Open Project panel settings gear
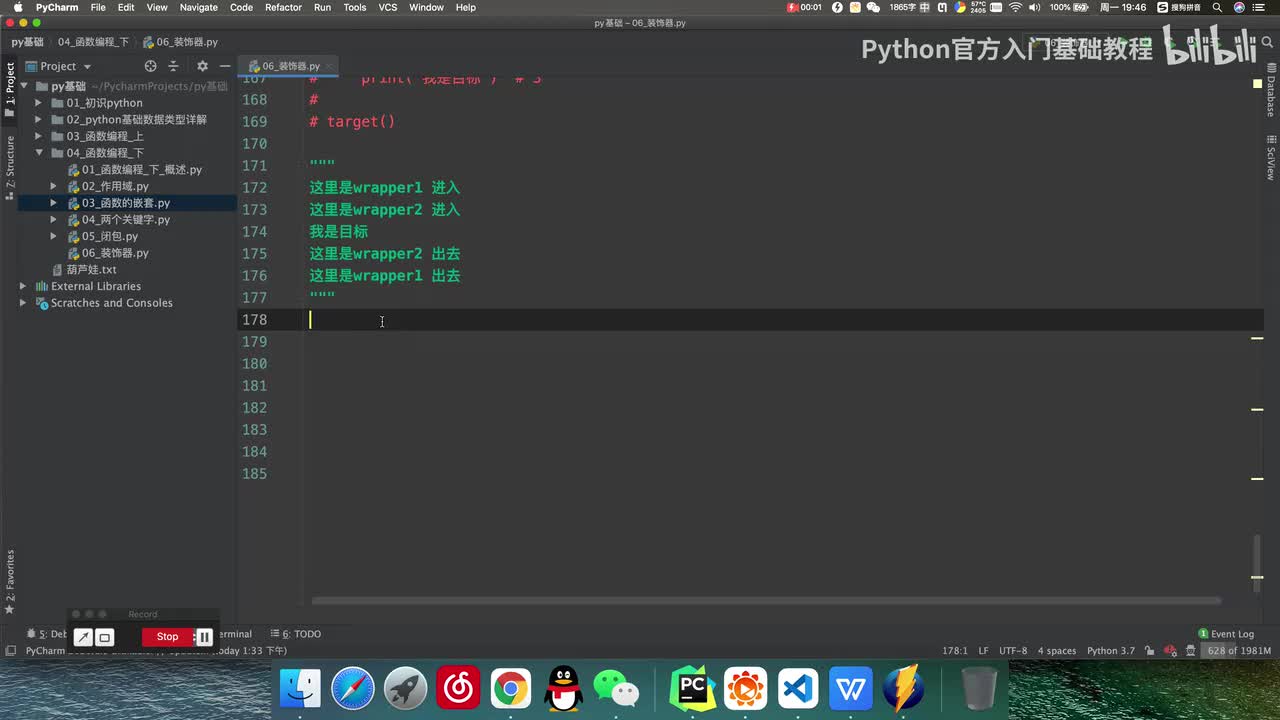Screen dimensions: 1280x720 tap(202, 66)
